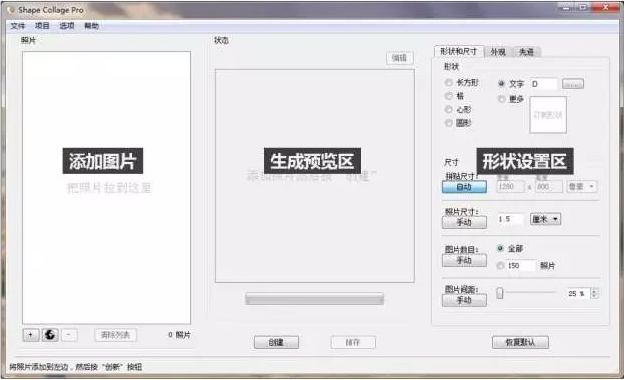Open the 厘米 units dropdown

pos(546,219)
